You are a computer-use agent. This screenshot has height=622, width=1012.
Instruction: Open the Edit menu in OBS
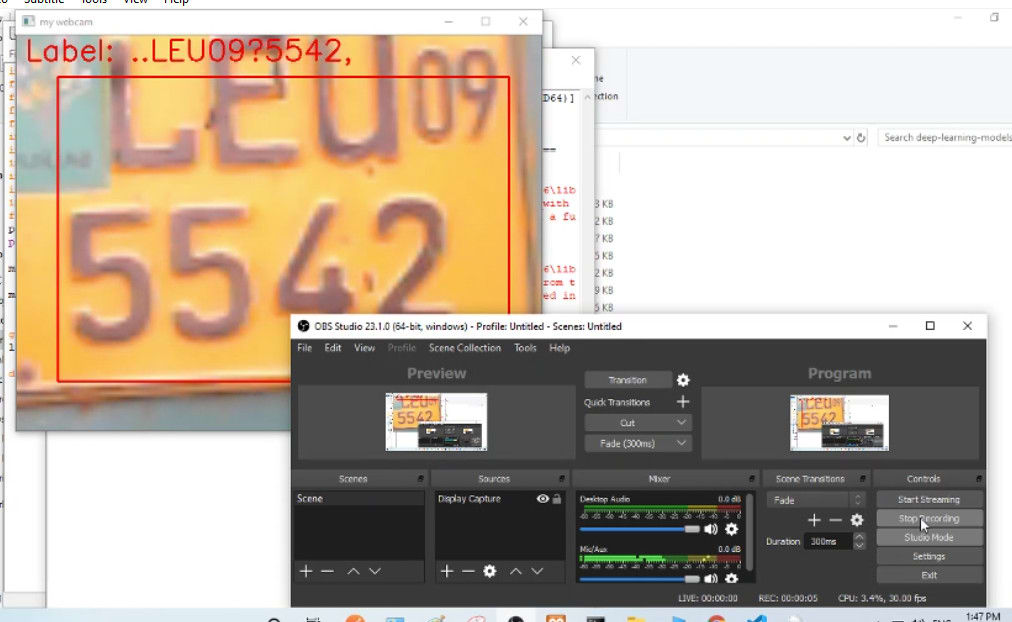tap(333, 348)
